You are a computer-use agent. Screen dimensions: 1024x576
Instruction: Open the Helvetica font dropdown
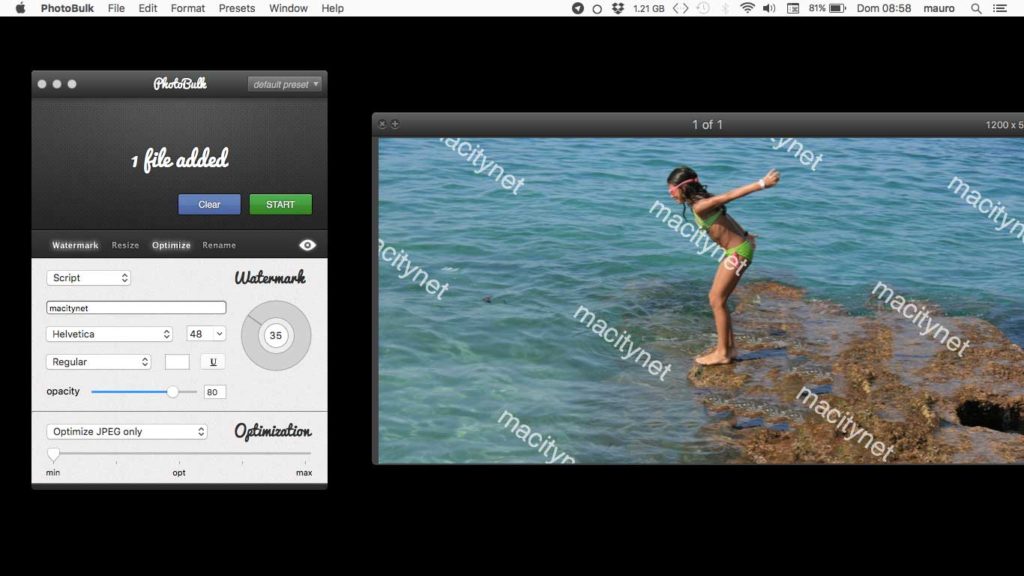coord(109,334)
